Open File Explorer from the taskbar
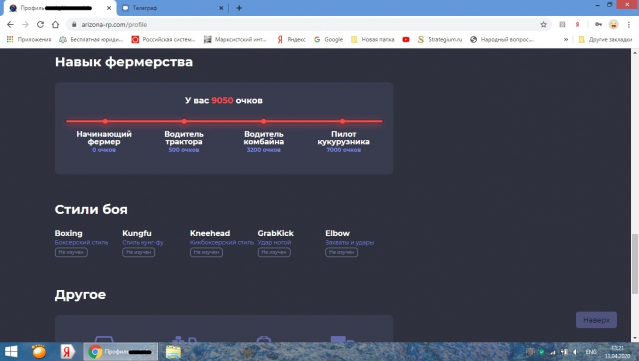 tap(173, 351)
